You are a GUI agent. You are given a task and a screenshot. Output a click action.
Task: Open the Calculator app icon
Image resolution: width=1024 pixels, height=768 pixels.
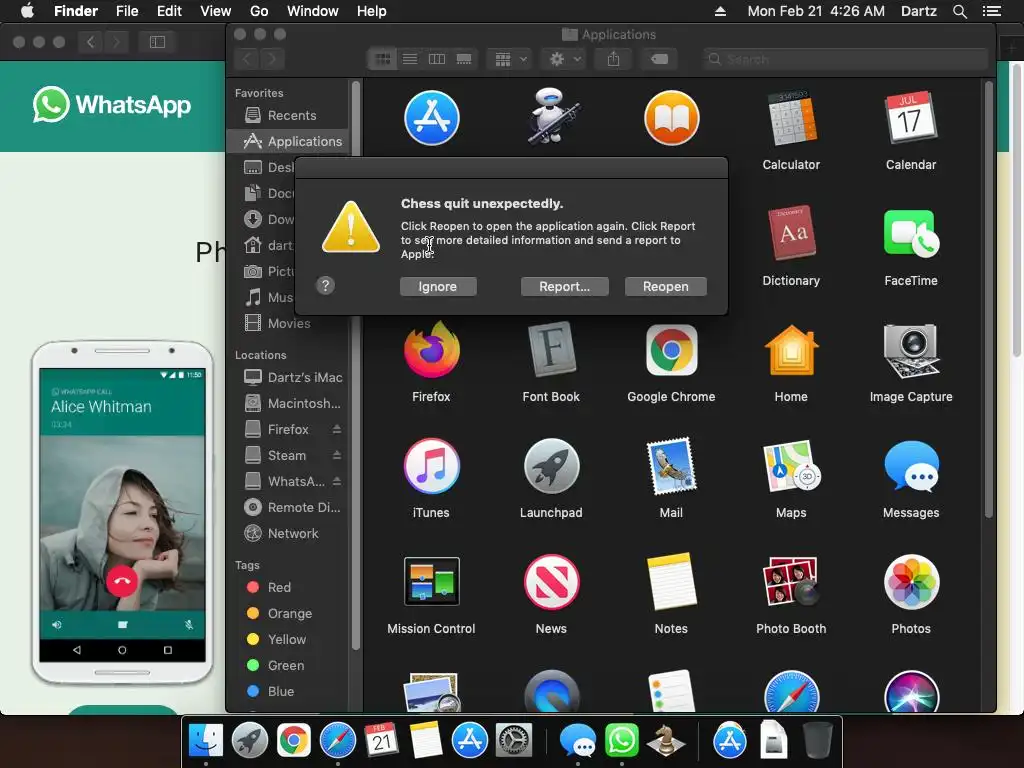(x=791, y=119)
